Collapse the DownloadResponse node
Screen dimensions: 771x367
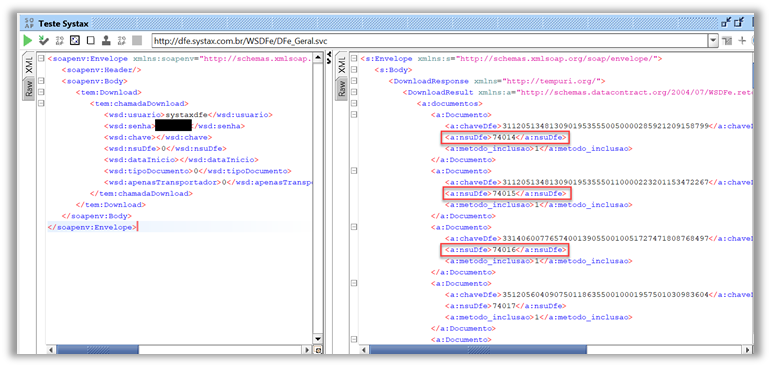pyautogui.click(x=354, y=81)
